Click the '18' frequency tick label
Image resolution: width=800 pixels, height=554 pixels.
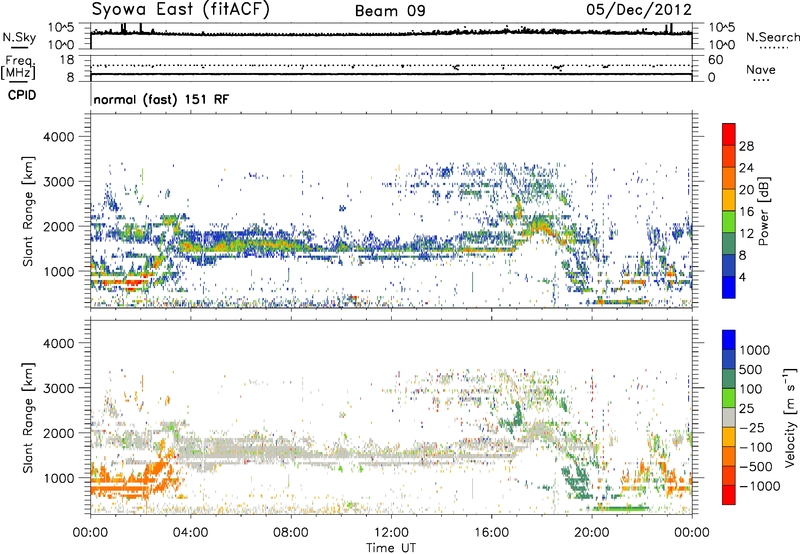67,60
